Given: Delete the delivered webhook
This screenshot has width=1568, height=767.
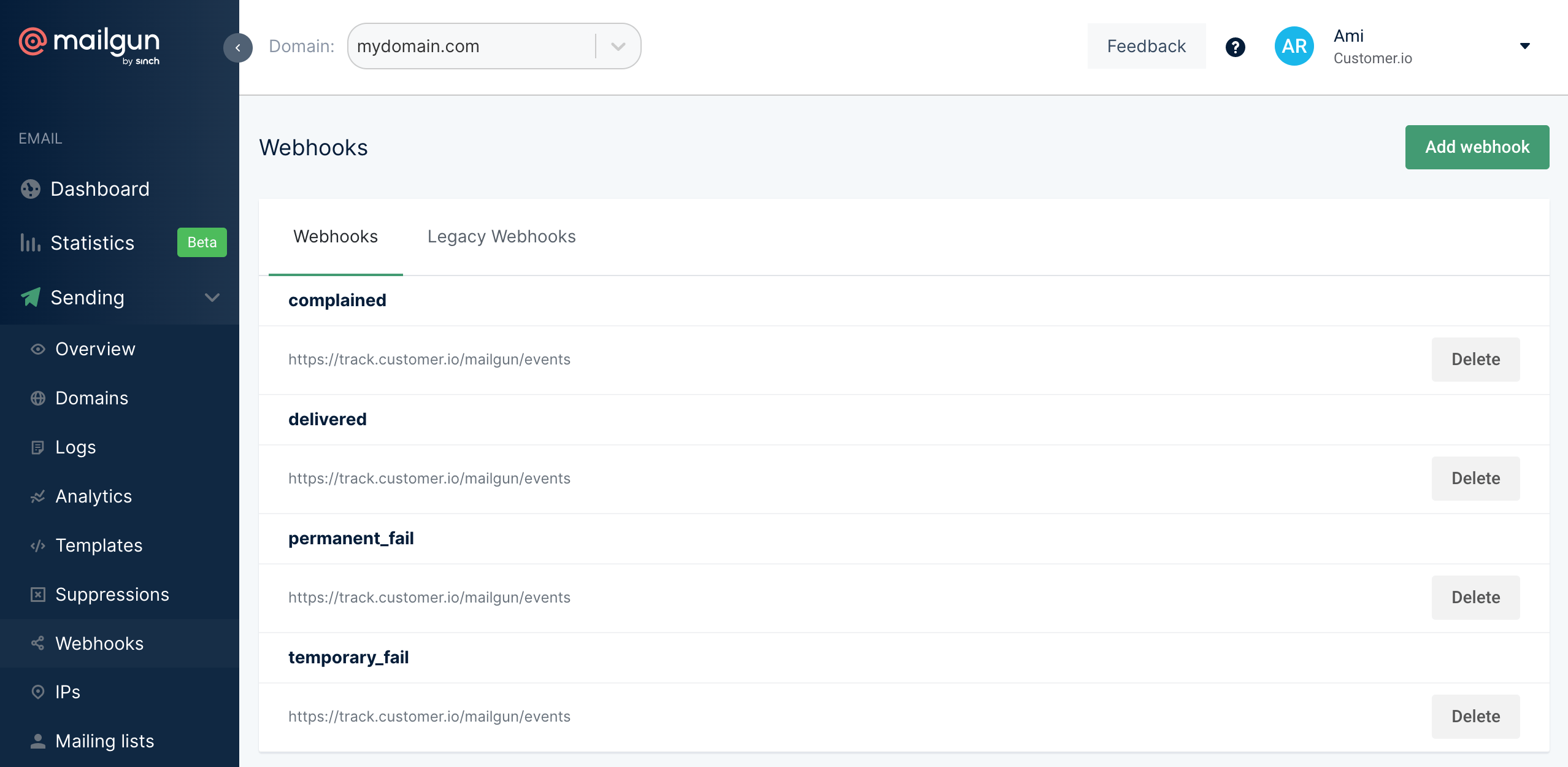Looking at the screenshot, I should point(1475,479).
